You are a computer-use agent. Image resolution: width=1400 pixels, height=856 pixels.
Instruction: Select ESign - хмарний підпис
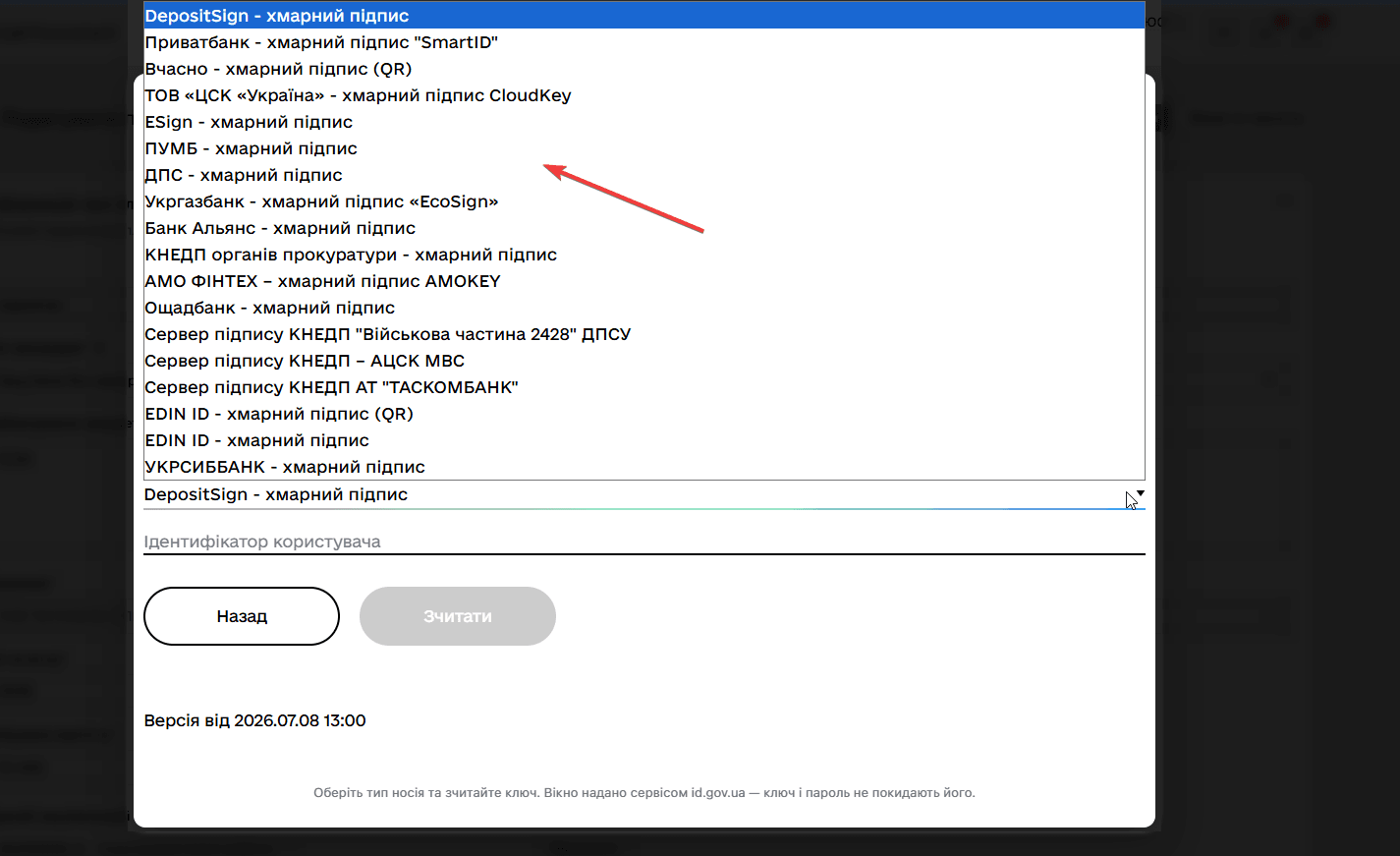pyautogui.click(x=644, y=122)
